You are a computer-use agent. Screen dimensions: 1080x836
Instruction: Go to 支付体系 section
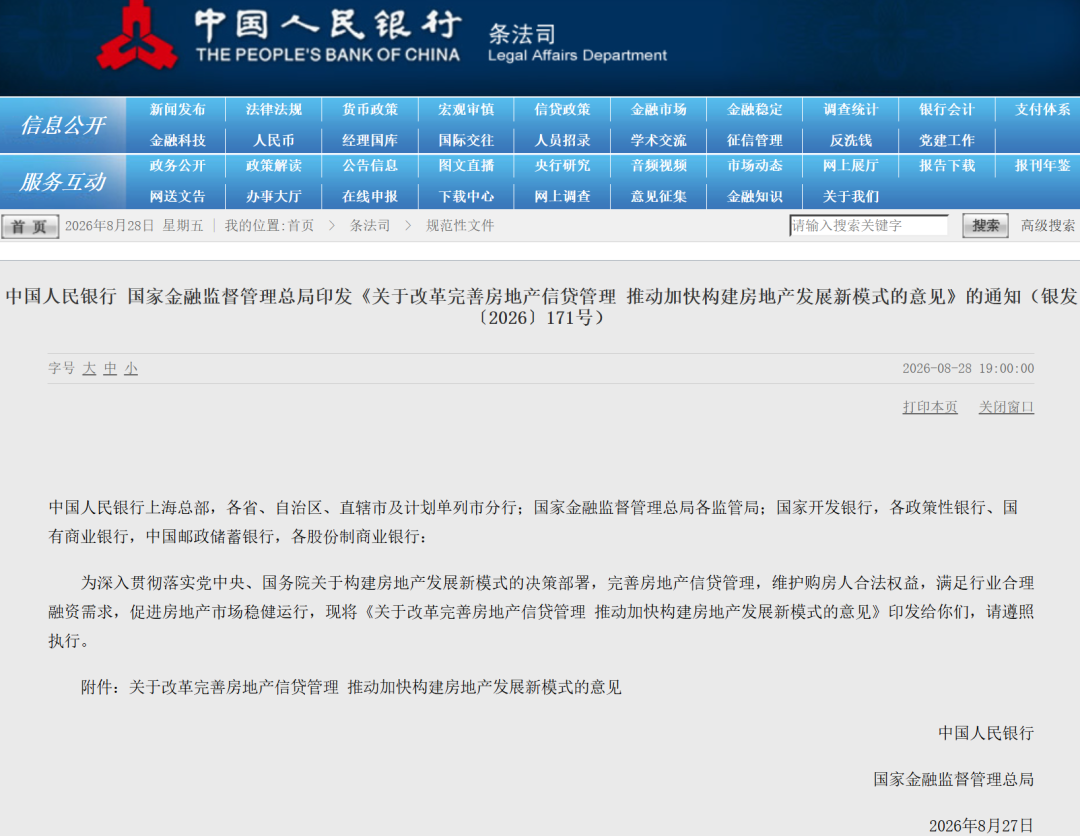tap(1043, 110)
